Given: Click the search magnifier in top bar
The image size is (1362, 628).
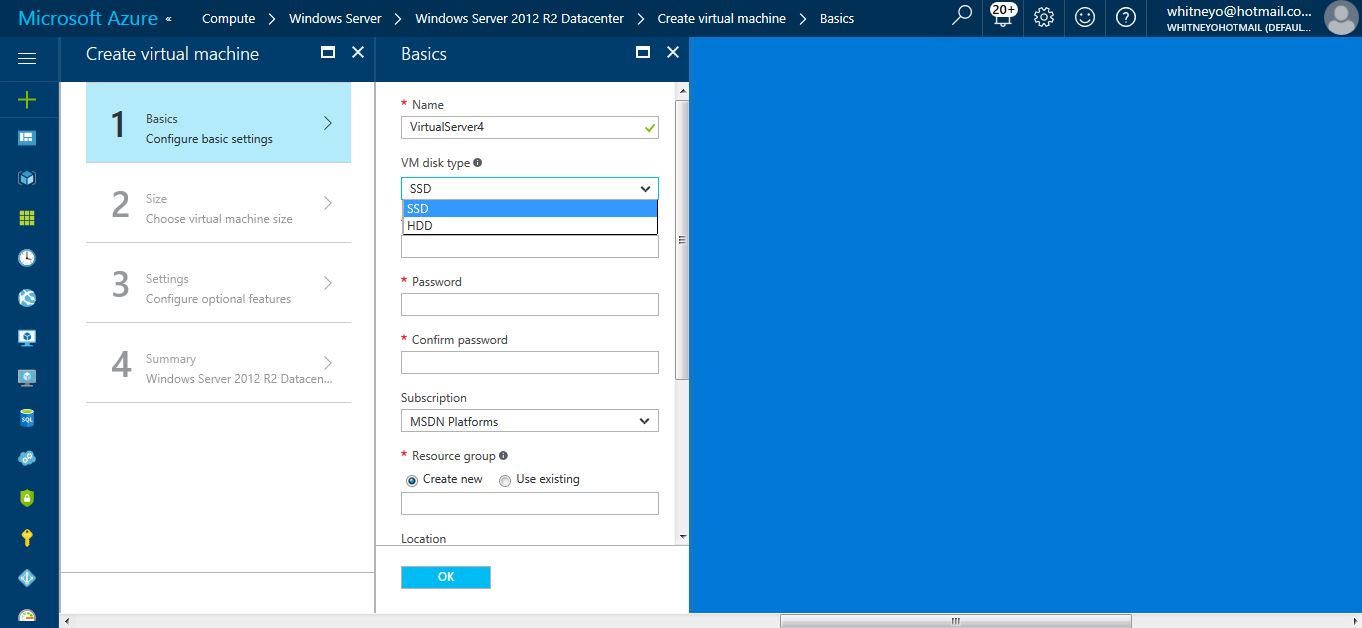Looking at the screenshot, I should point(962,17).
